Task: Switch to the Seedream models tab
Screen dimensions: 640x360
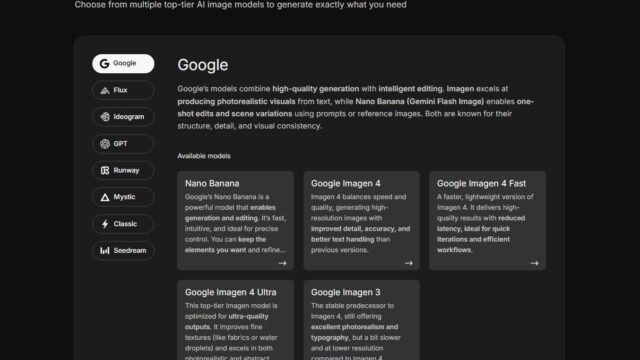Action: (x=123, y=250)
